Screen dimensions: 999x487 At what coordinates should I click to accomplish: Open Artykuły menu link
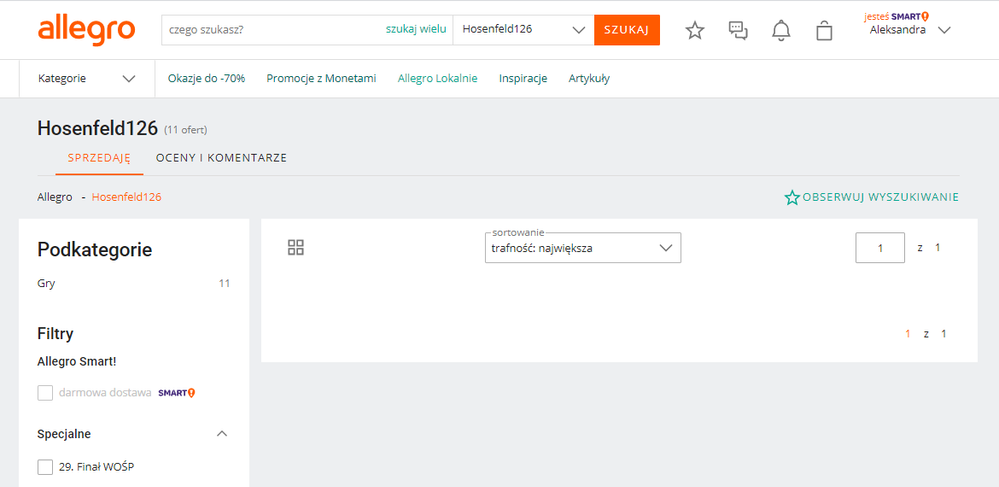click(589, 79)
